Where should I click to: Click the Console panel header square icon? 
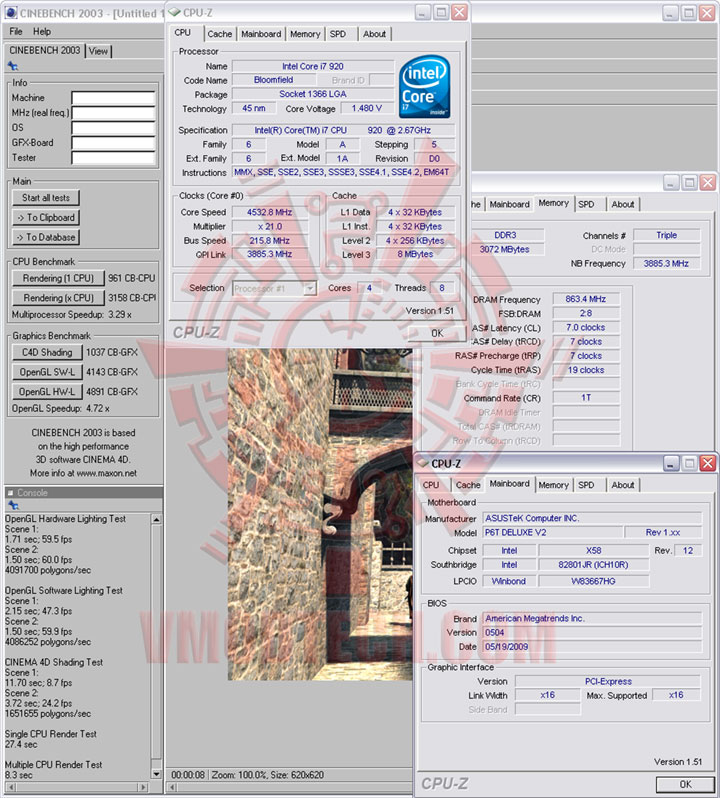point(10,493)
